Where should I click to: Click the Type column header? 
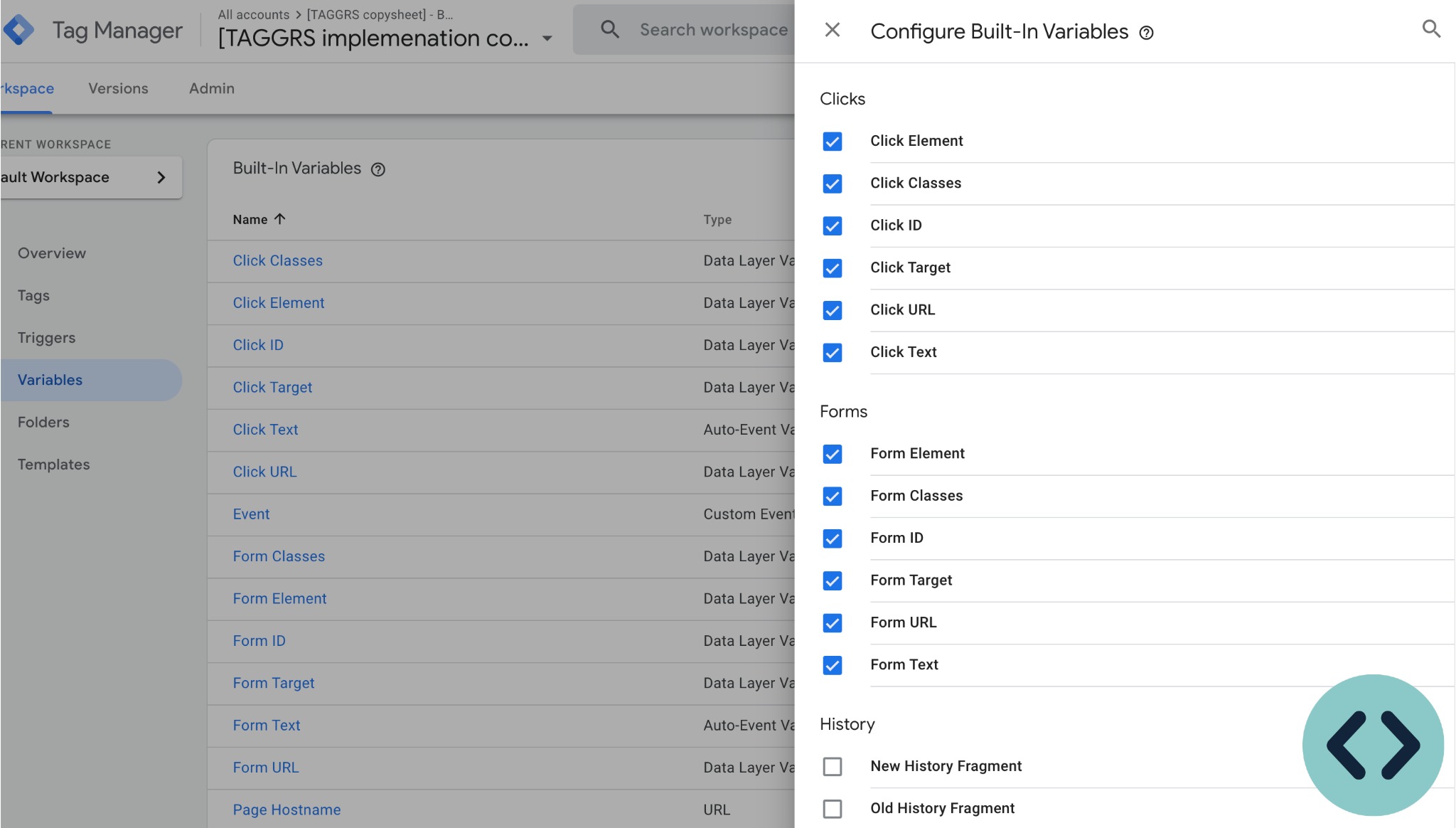(717, 220)
